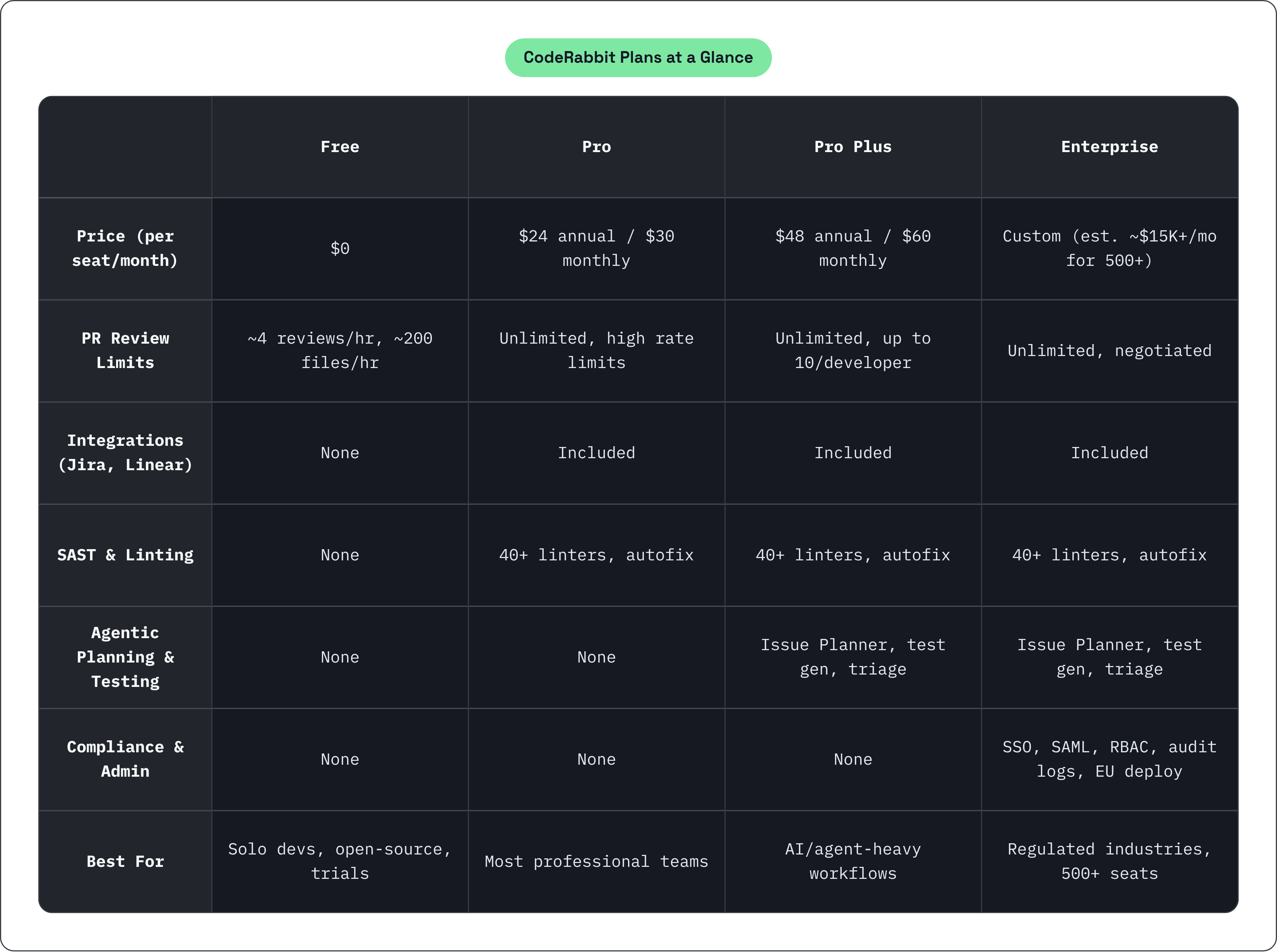This screenshot has width=1277, height=952.
Task: Select the Enterprise column header
Action: (1109, 147)
